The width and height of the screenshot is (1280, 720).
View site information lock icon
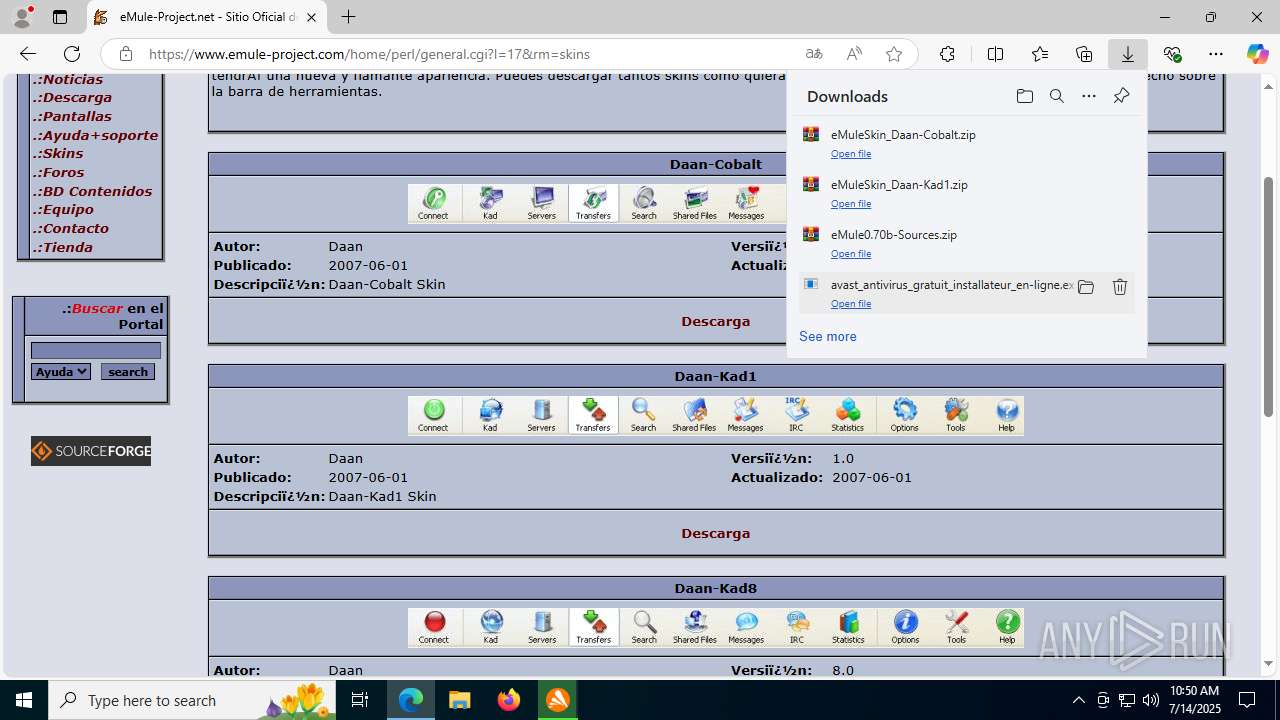pos(125,54)
